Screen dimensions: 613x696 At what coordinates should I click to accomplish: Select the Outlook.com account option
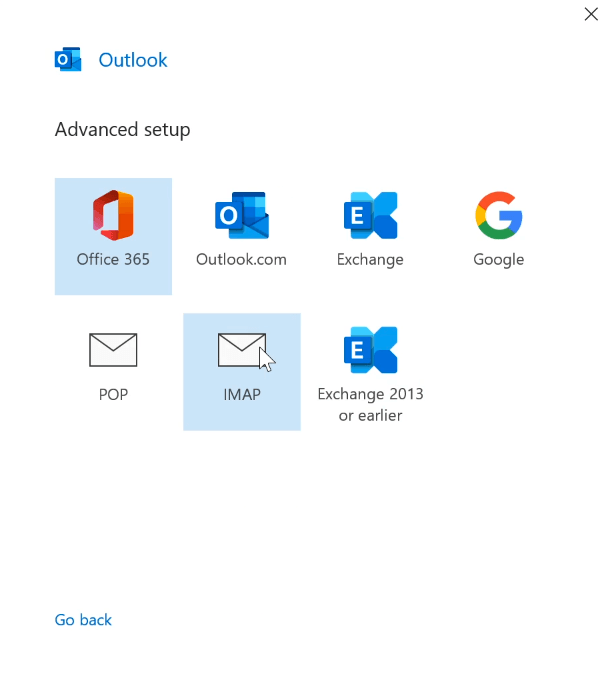click(241, 236)
